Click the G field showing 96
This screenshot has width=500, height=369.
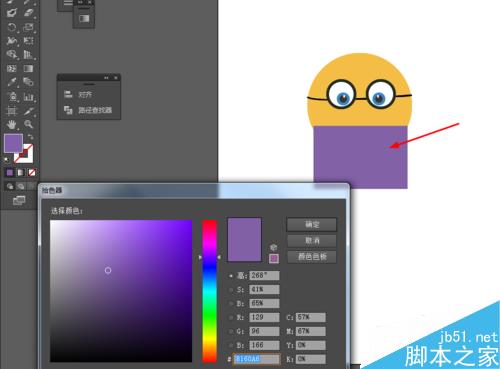[264, 331]
